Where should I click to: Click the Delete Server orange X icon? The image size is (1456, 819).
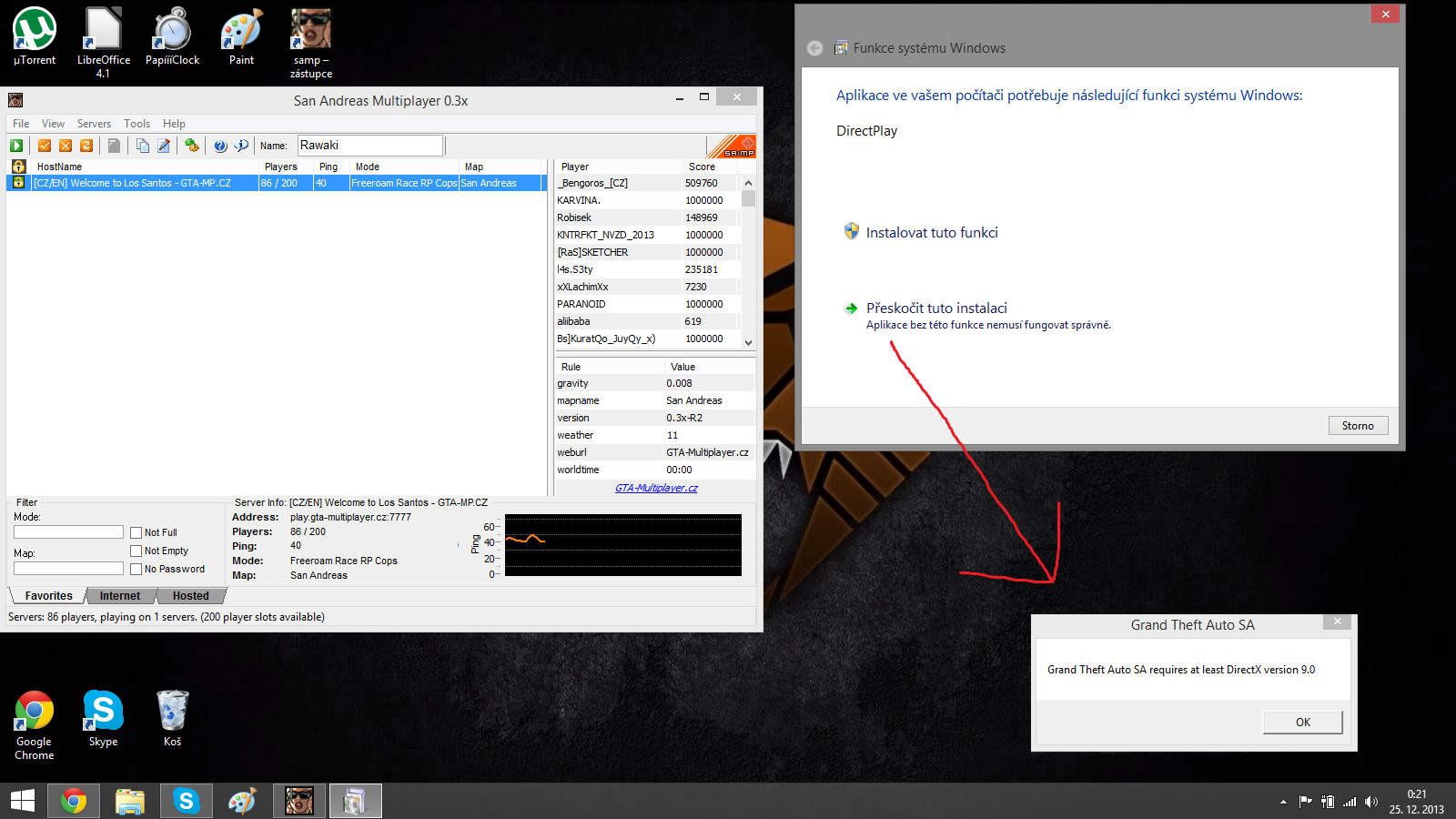(x=66, y=146)
